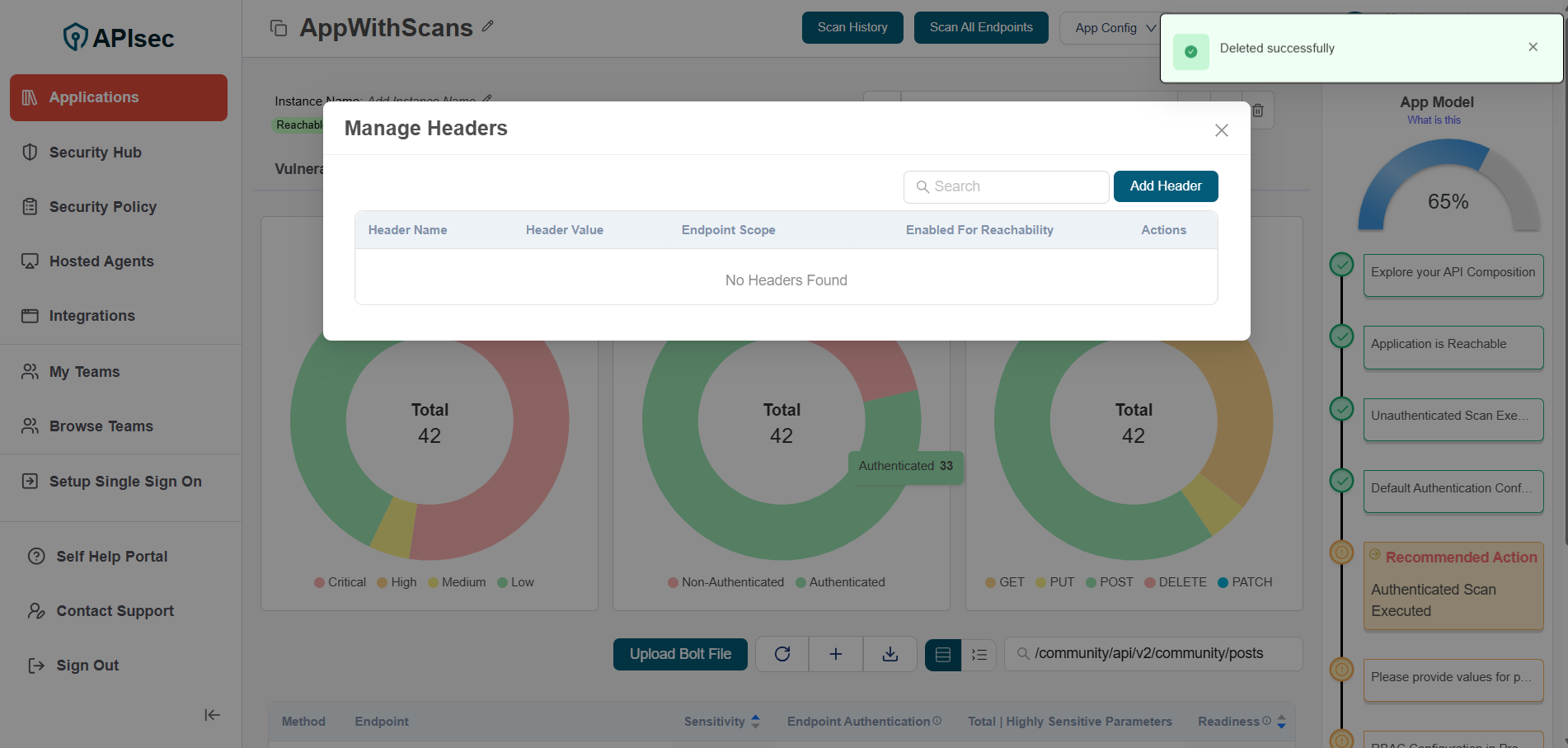Click the trash icon behind the dialog
The width and height of the screenshot is (1568, 748).
point(1258,111)
